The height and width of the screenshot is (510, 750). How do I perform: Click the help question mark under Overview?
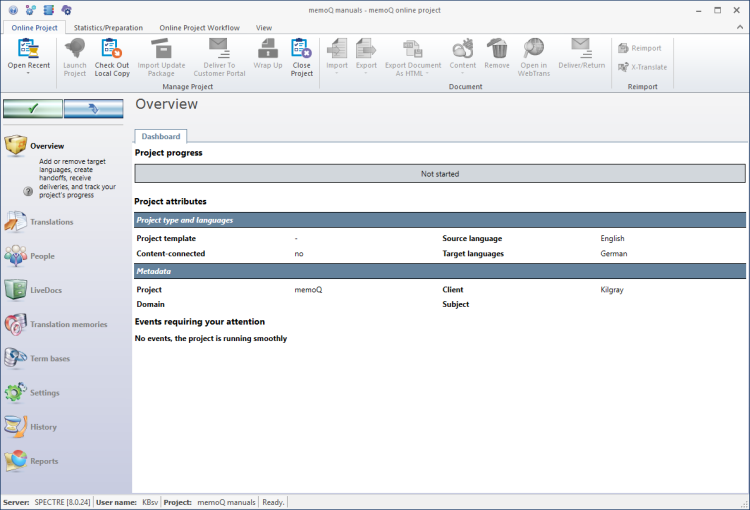click(29, 190)
